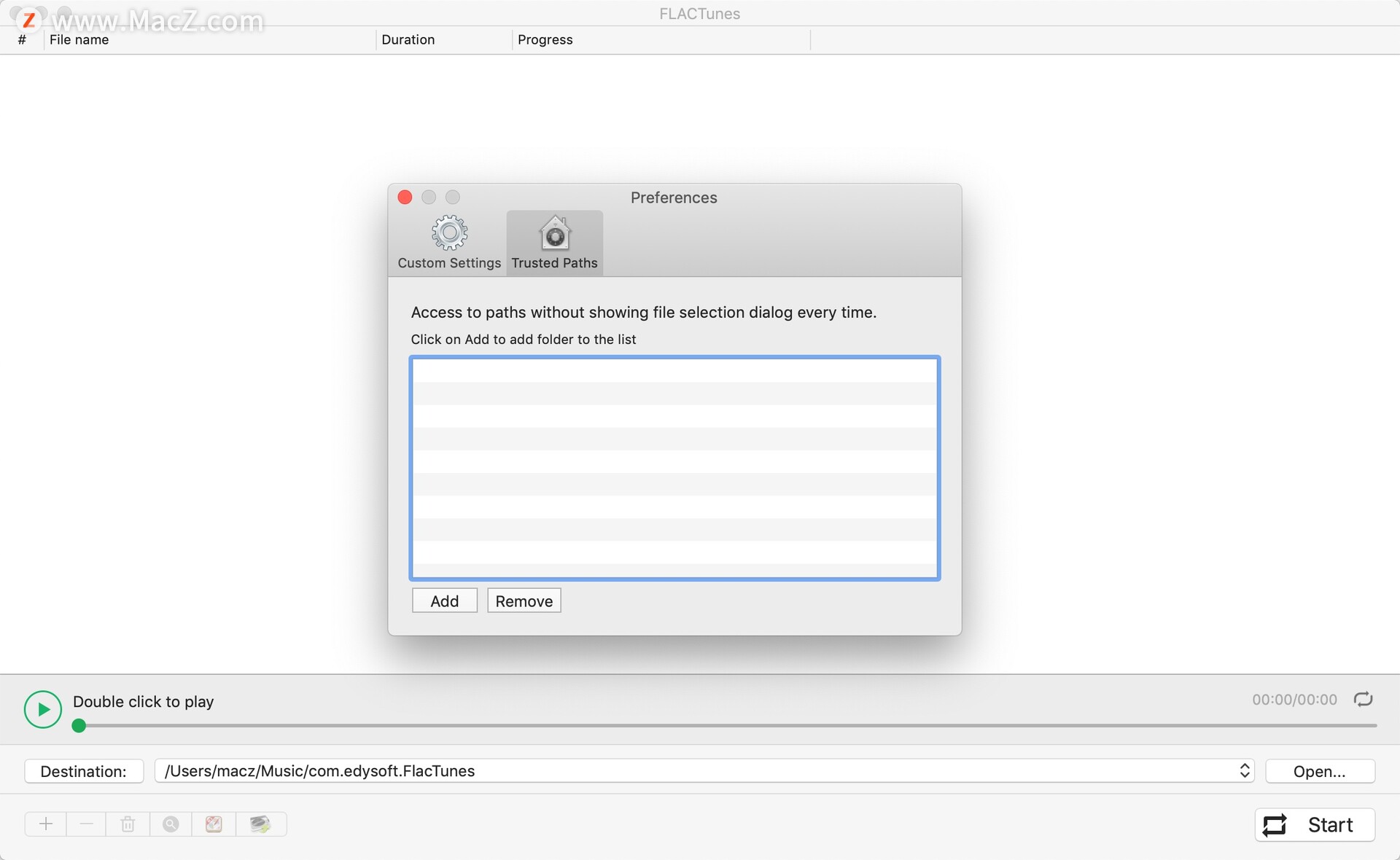Viewport: 1400px width, 860px height.
Task: Click Open to browse destination folder
Action: (x=1318, y=770)
